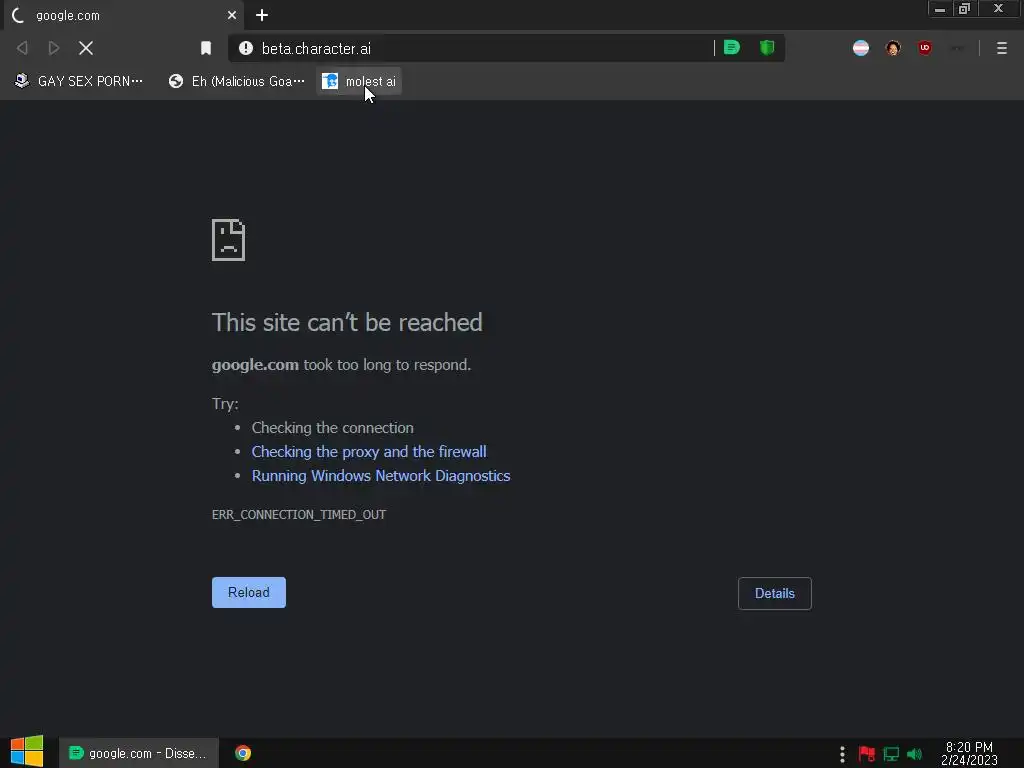Click the Details button
The image size is (1024, 768).
775,594
